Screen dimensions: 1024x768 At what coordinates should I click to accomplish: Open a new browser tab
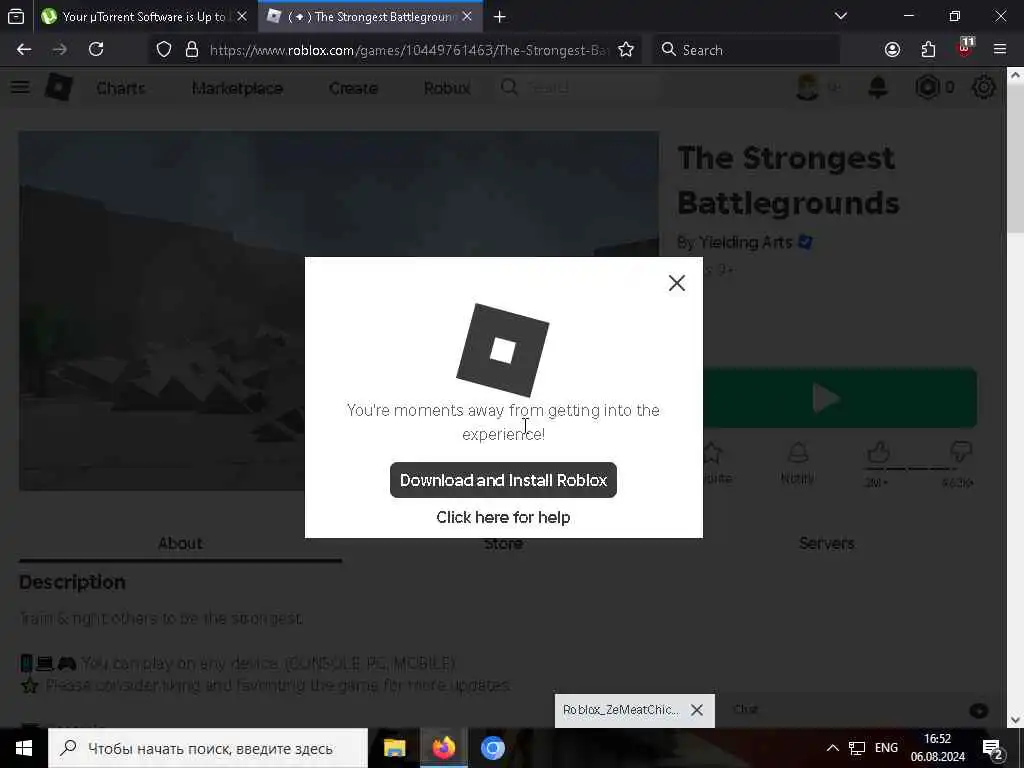pyautogui.click(x=500, y=16)
